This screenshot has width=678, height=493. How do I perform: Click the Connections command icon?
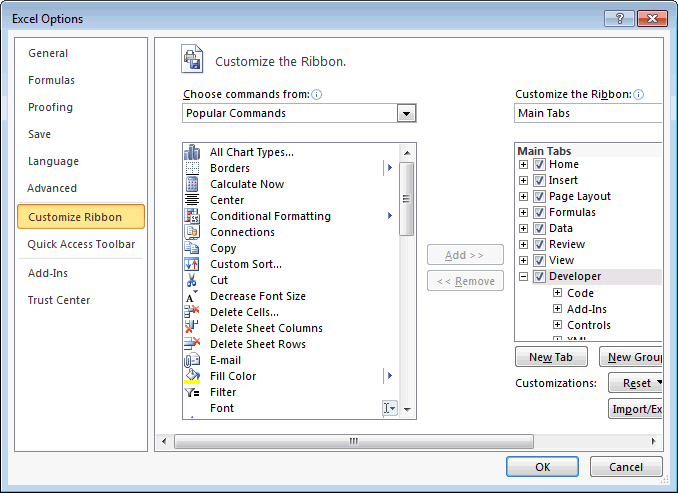(192, 232)
